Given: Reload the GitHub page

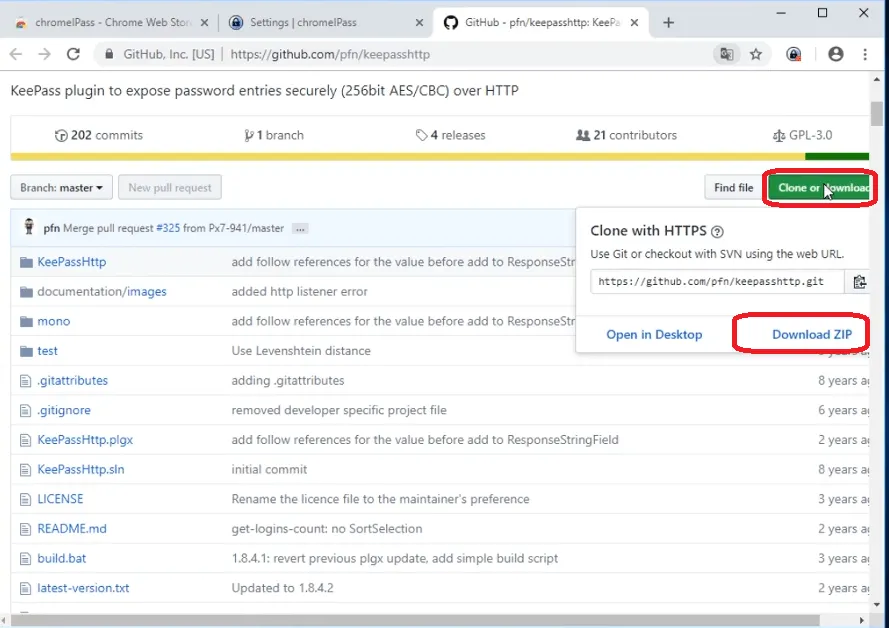Looking at the screenshot, I should (73, 54).
